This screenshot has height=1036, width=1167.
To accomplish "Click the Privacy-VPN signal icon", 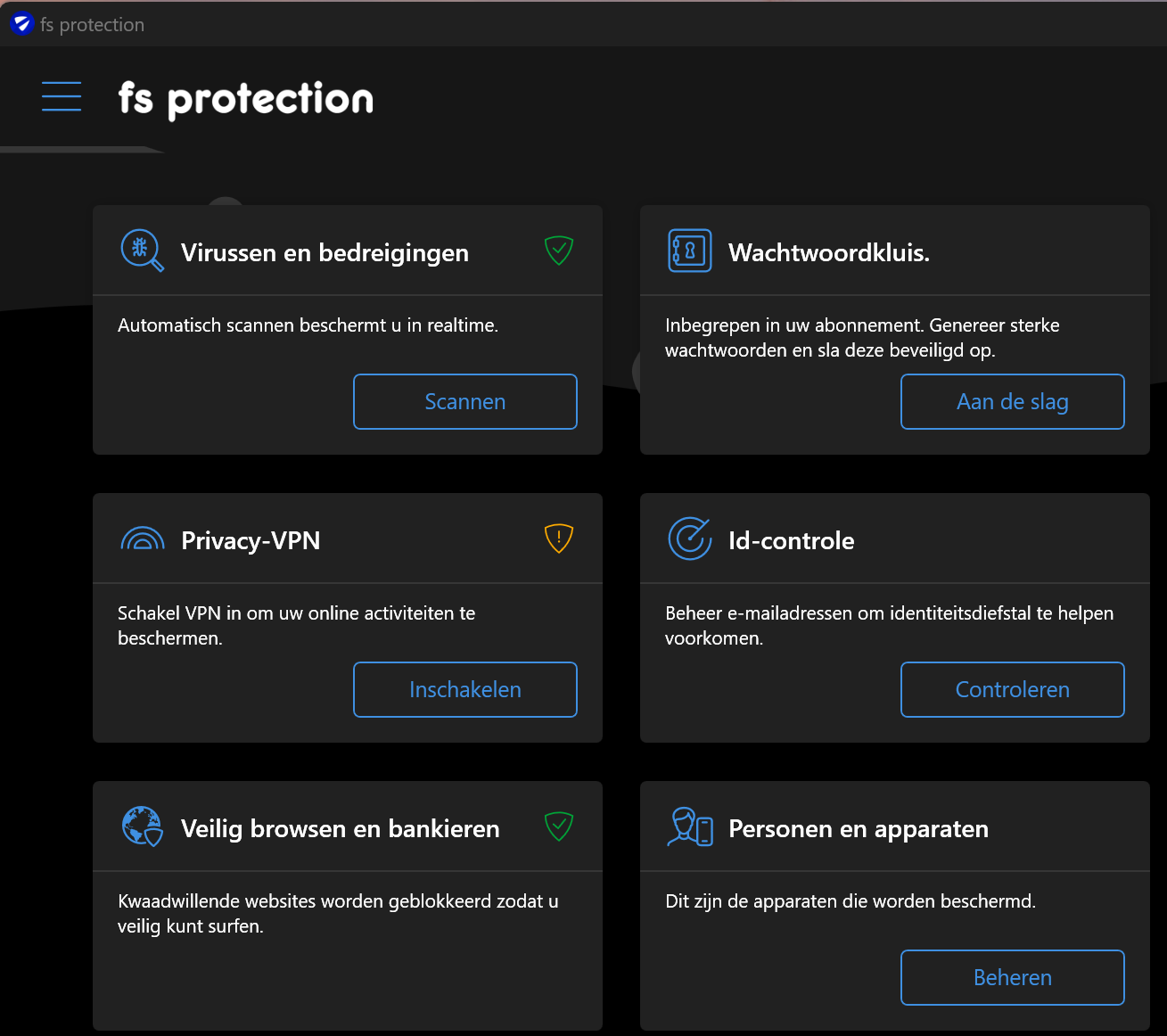I will coord(143,539).
